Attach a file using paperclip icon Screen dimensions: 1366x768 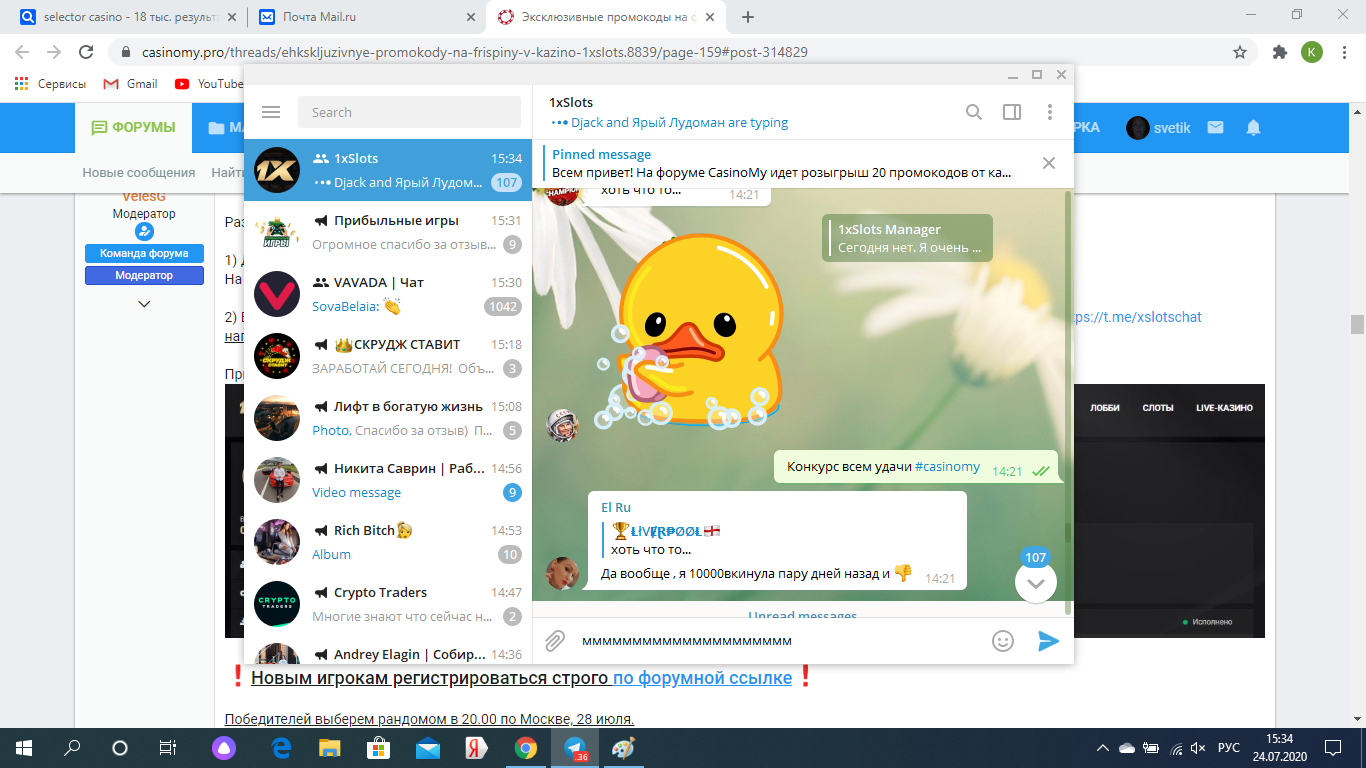tap(555, 641)
